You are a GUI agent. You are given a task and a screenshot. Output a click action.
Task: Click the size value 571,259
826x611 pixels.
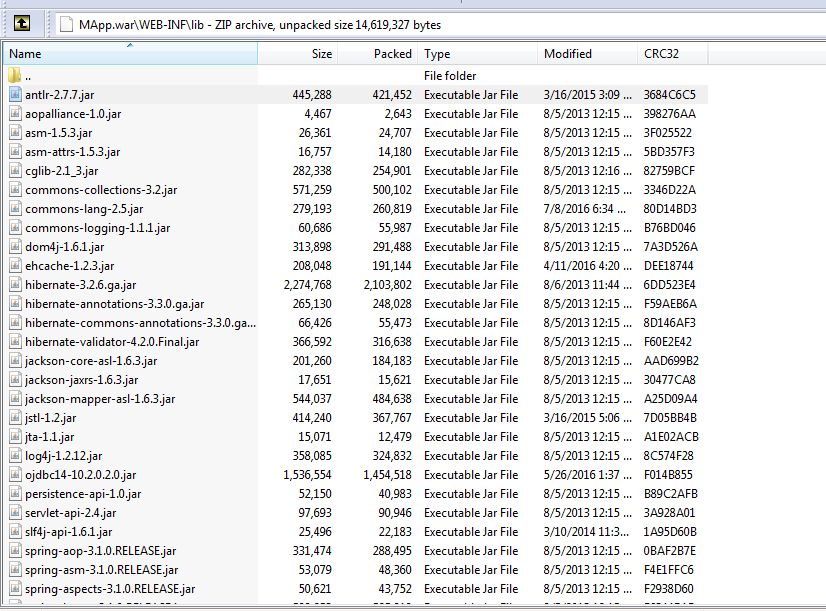click(x=312, y=190)
